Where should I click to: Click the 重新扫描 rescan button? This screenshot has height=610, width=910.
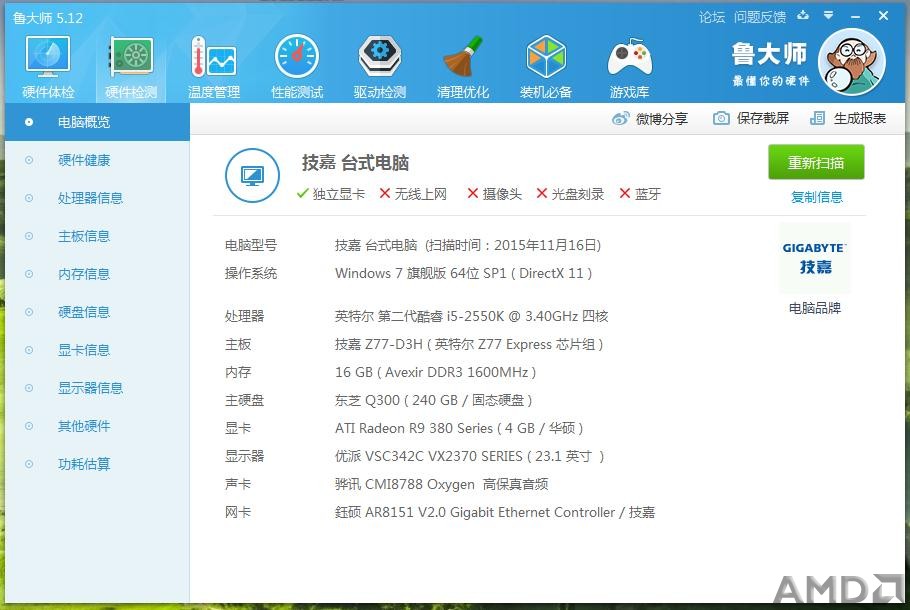point(816,163)
